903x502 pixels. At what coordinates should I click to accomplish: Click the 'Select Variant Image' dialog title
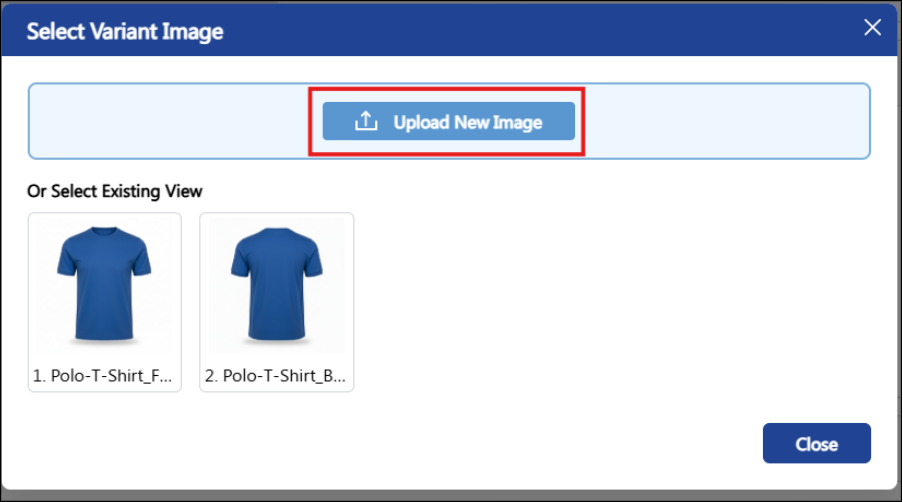pyautogui.click(x=125, y=31)
